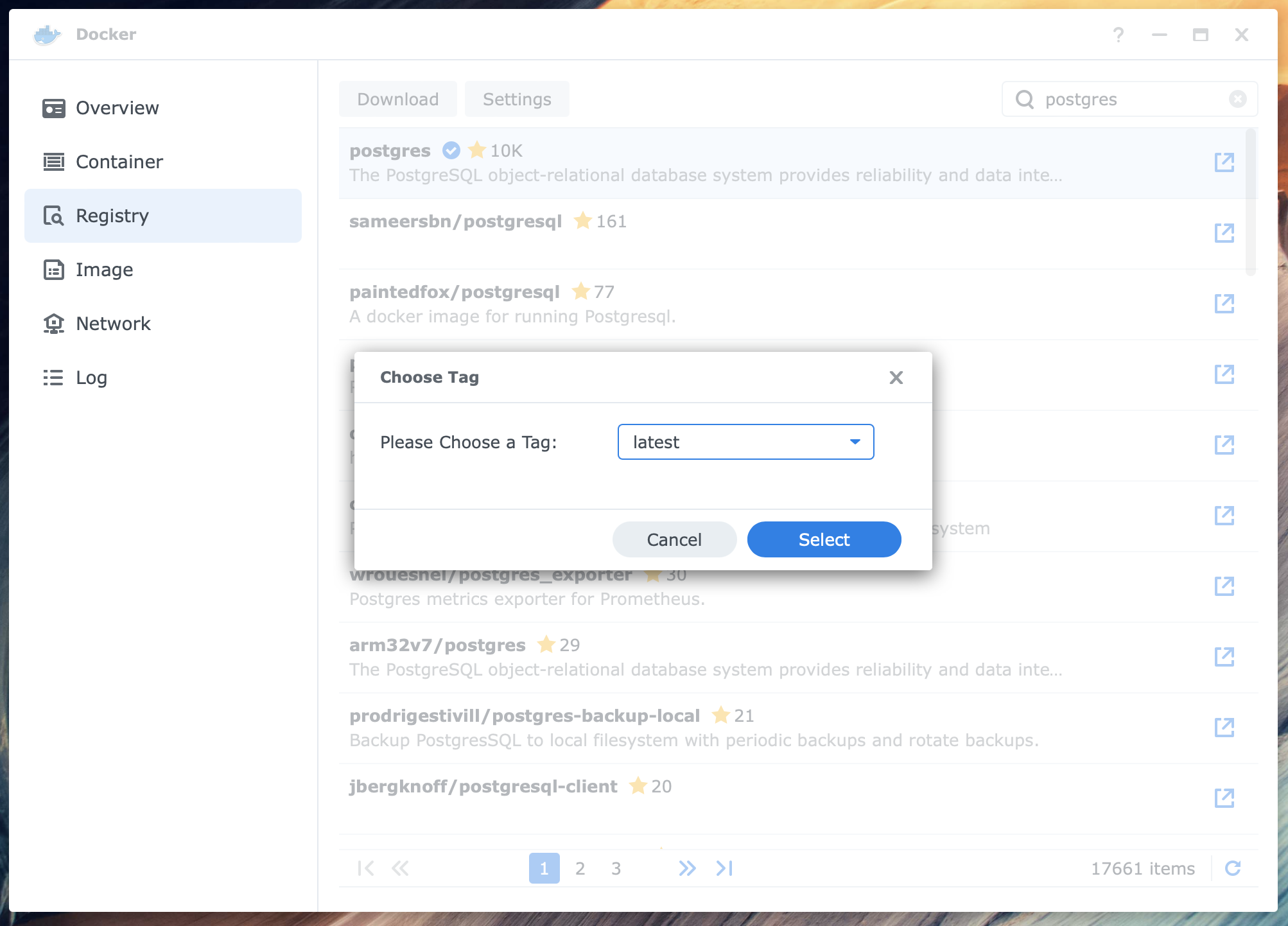The width and height of the screenshot is (1288, 926).
Task: Click the '17661 items' count text
Action: click(x=1143, y=869)
